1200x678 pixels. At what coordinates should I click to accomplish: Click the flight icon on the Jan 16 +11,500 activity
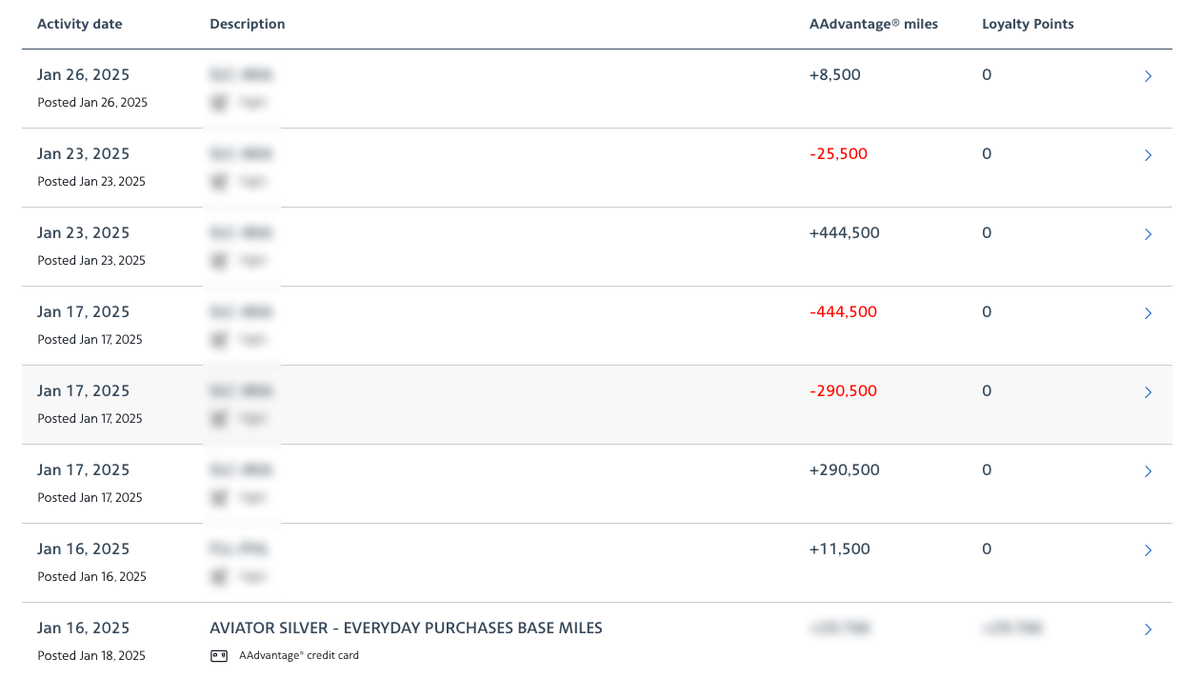tap(218, 576)
